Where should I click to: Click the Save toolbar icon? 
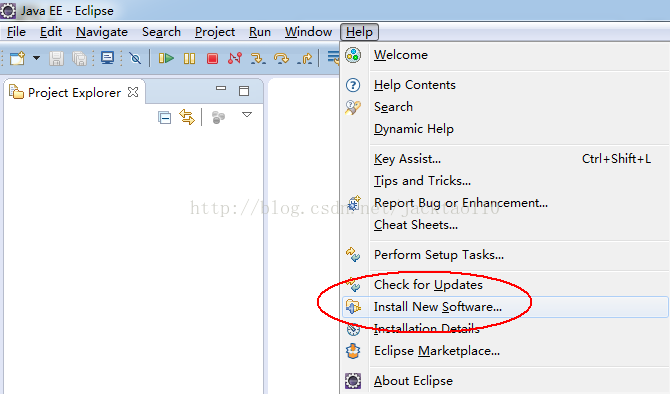(56, 58)
